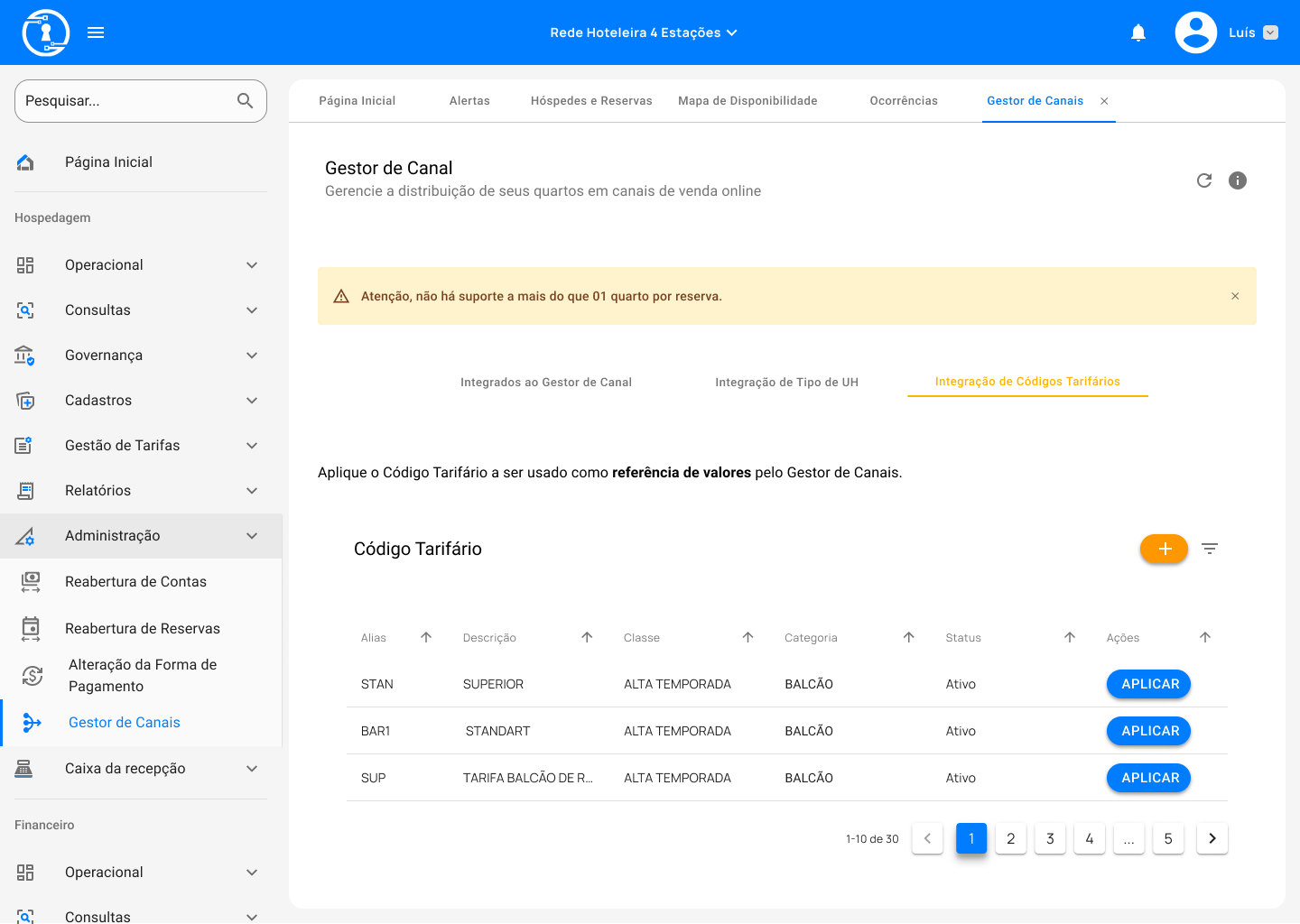
Task: Expand the Rede Hoteleira 4 Estações dropdown
Action: (644, 32)
